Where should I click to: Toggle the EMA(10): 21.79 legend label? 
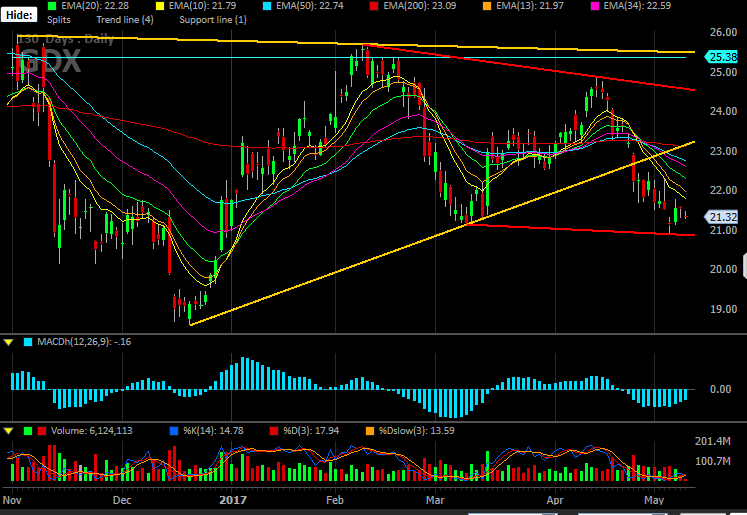202,6
